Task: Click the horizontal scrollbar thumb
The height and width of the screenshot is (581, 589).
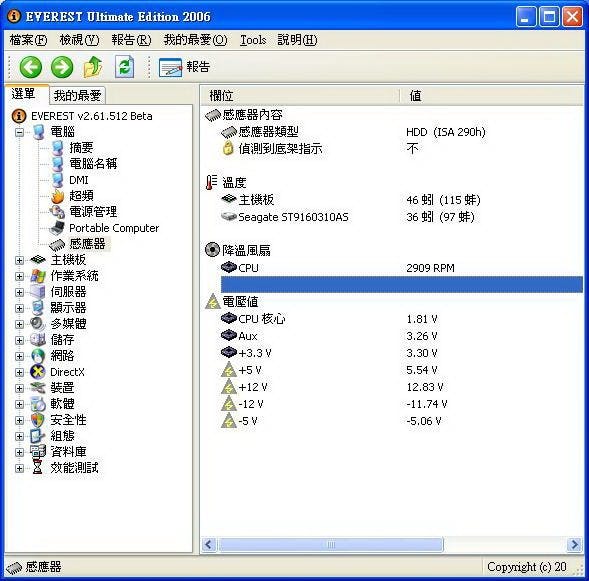Action: click(x=331, y=545)
